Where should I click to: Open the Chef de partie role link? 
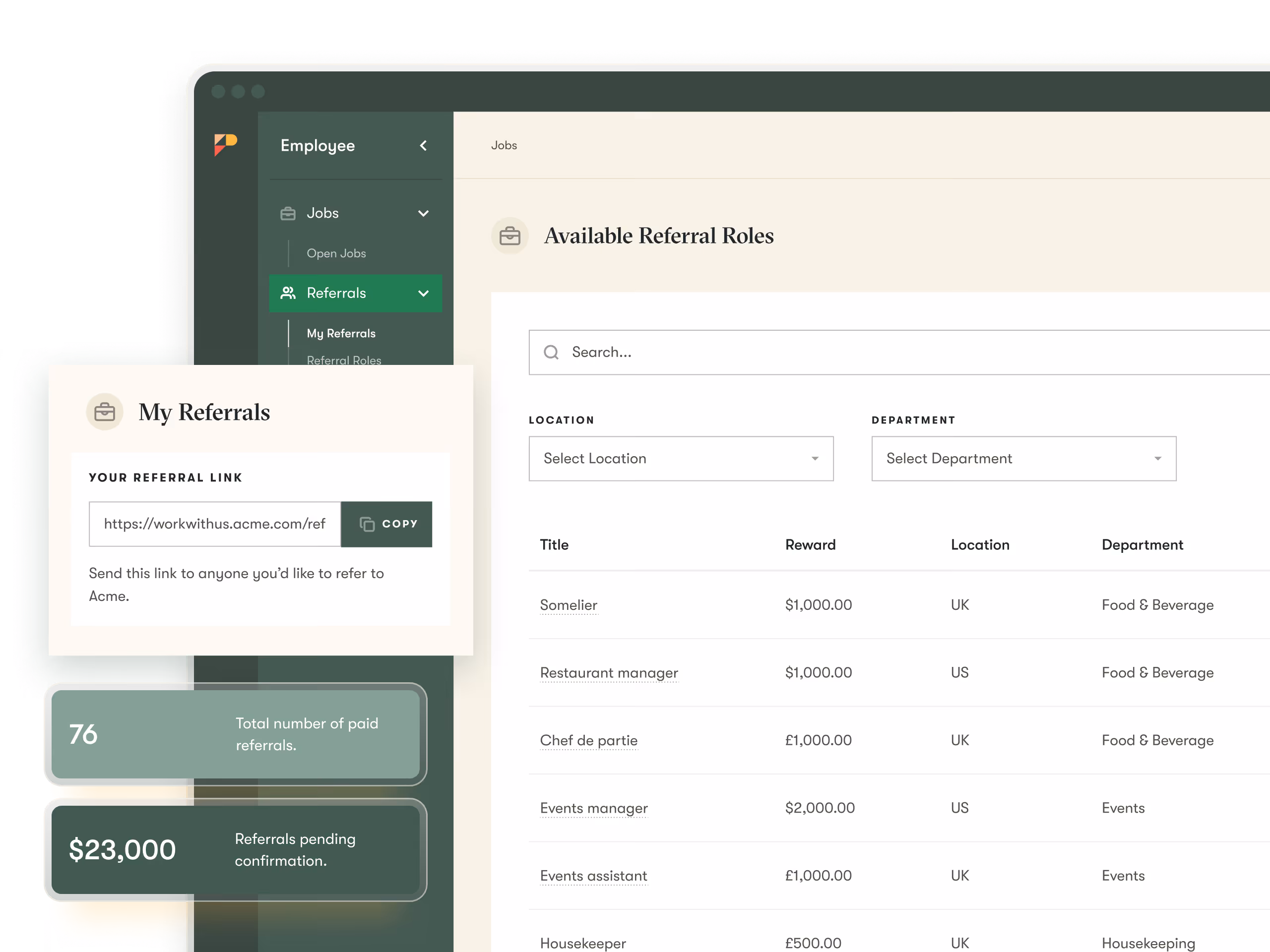point(588,740)
